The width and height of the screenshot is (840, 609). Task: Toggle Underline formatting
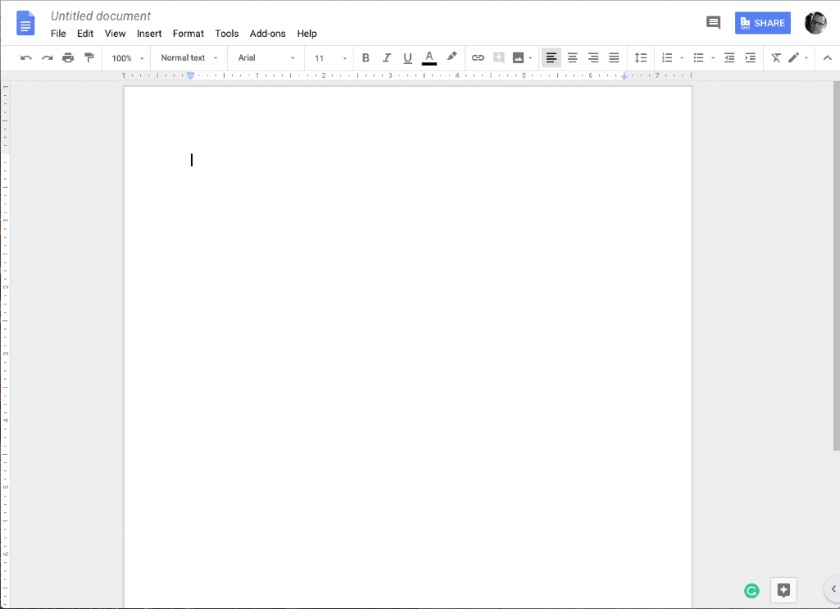(x=408, y=58)
